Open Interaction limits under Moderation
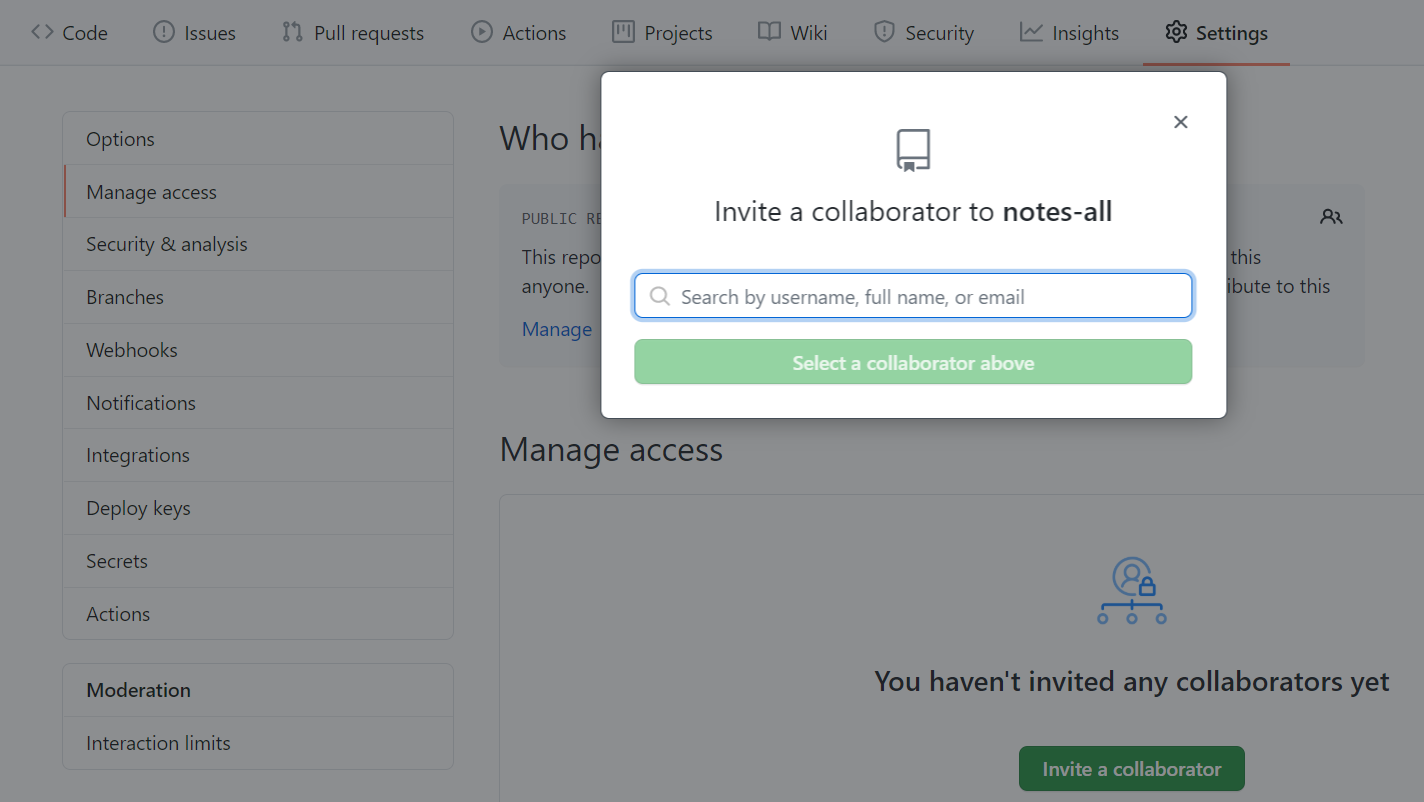The width and height of the screenshot is (1424, 802). (258, 743)
